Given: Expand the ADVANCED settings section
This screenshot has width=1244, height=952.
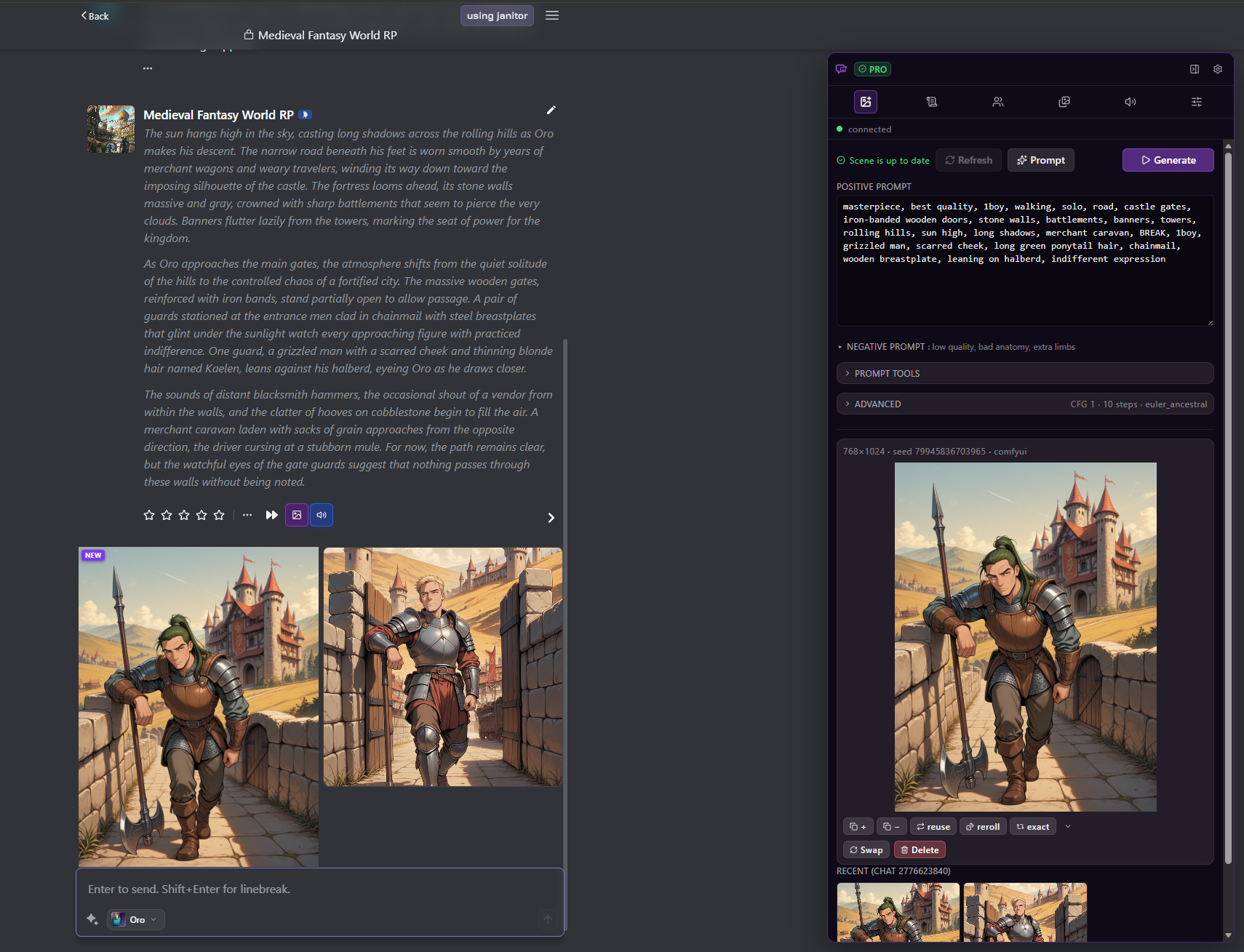Looking at the screenshot, I should [x=1025, y=404].
